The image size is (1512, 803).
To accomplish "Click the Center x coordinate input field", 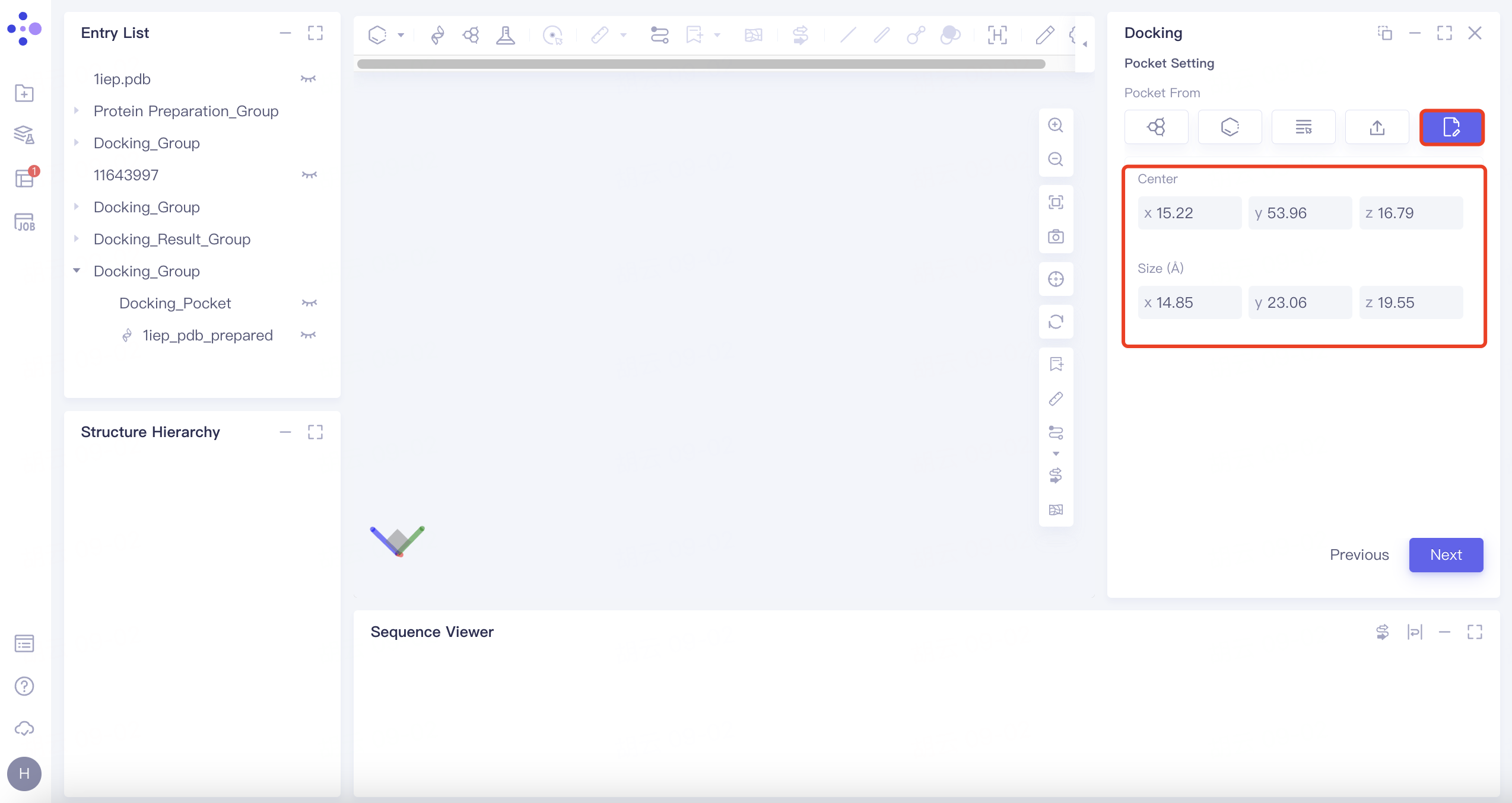I will (x=1189, y=212).
